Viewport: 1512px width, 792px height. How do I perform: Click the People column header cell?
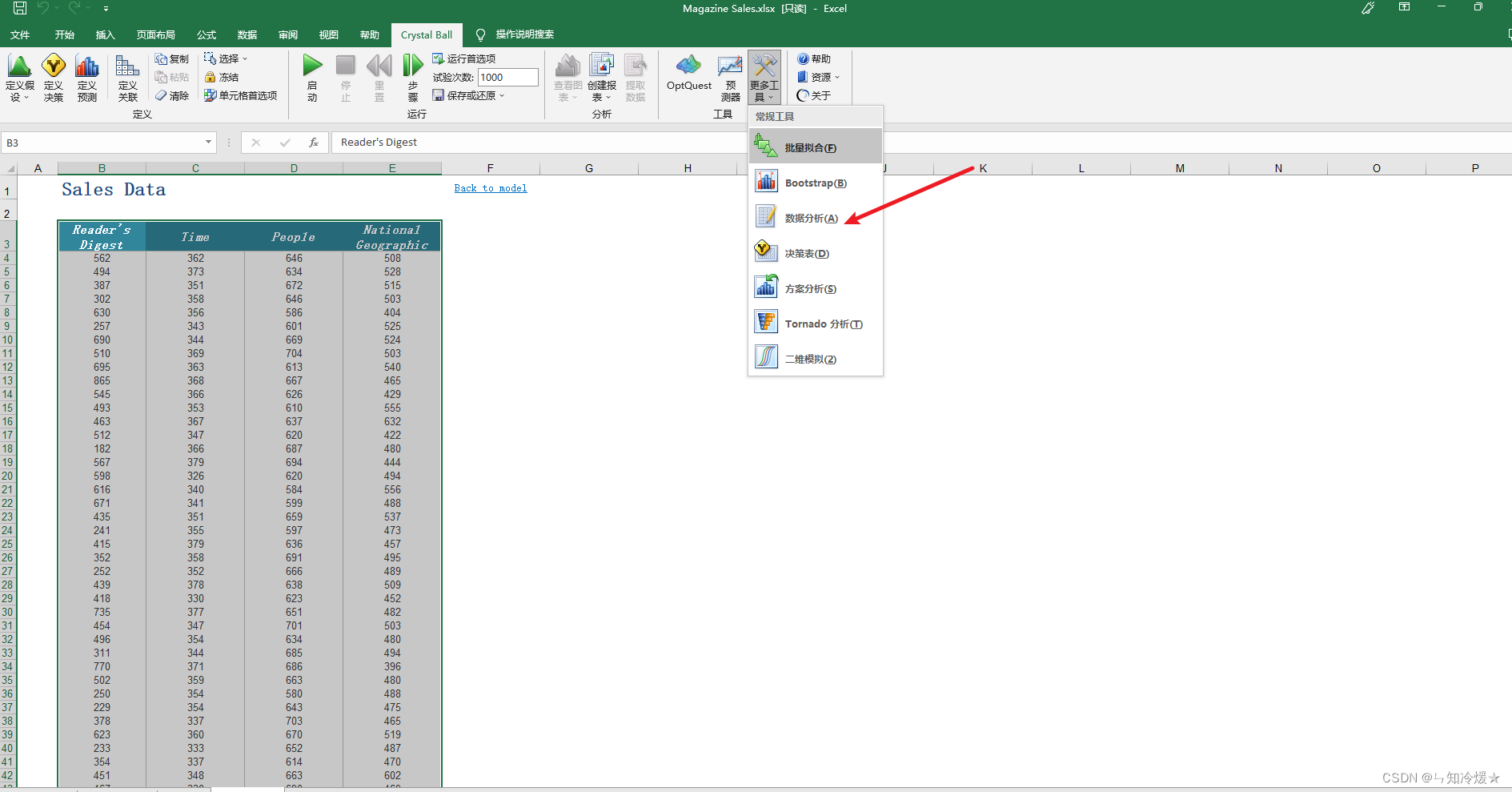[294, 237]
